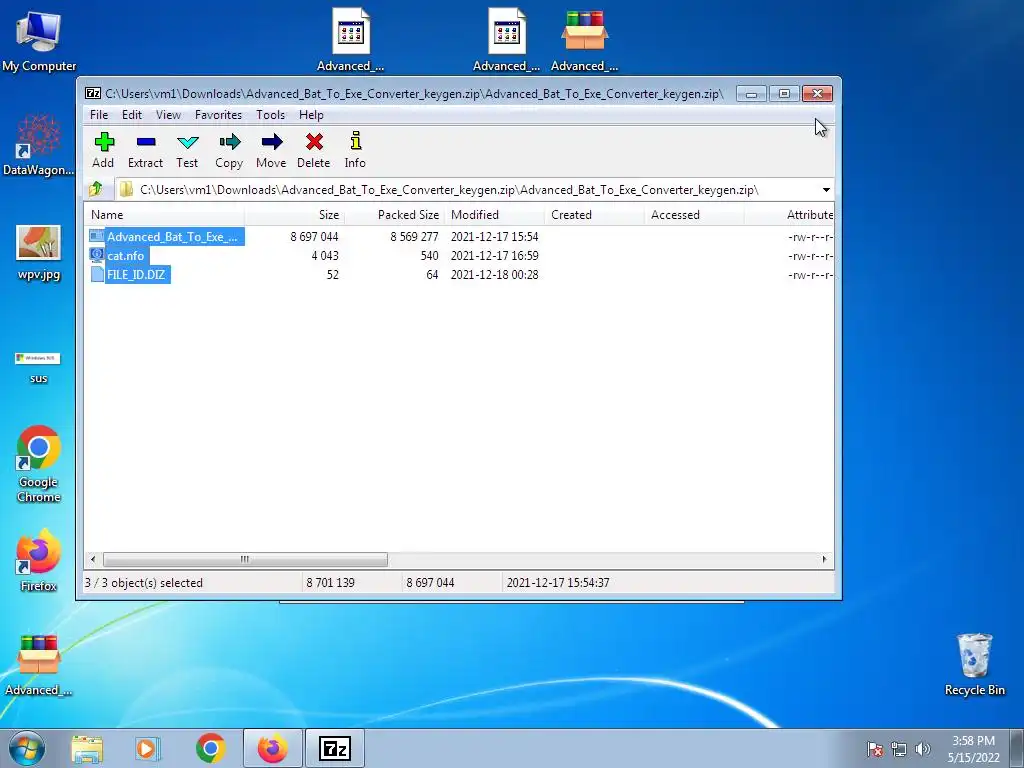Click the address path input field
Screen dimensions: 1024x768
[468, 190]
